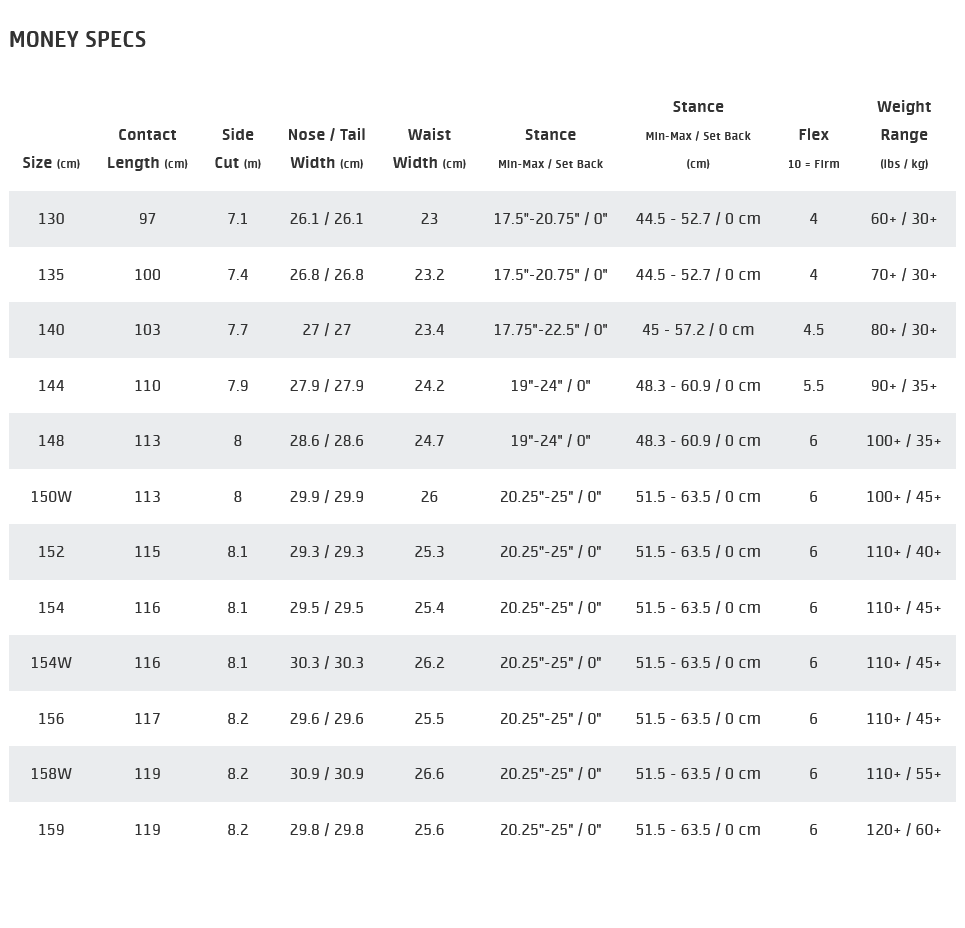Click the Waist Width column header
This screenshot has height=928, width=965.
click(x=429, y=148)
